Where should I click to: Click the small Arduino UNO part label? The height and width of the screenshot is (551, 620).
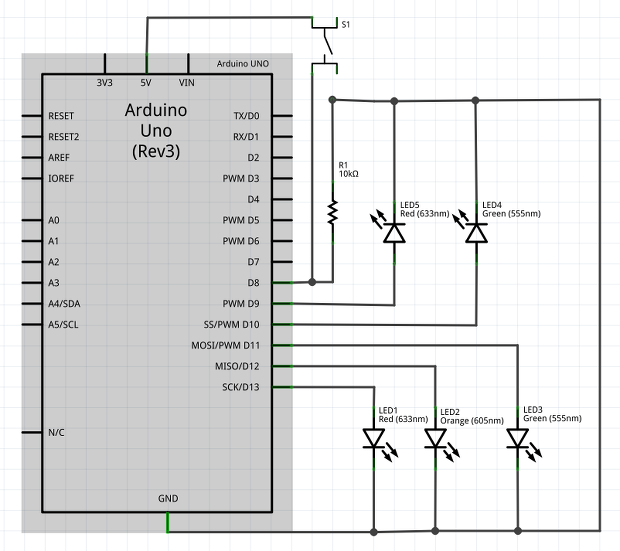243,64
